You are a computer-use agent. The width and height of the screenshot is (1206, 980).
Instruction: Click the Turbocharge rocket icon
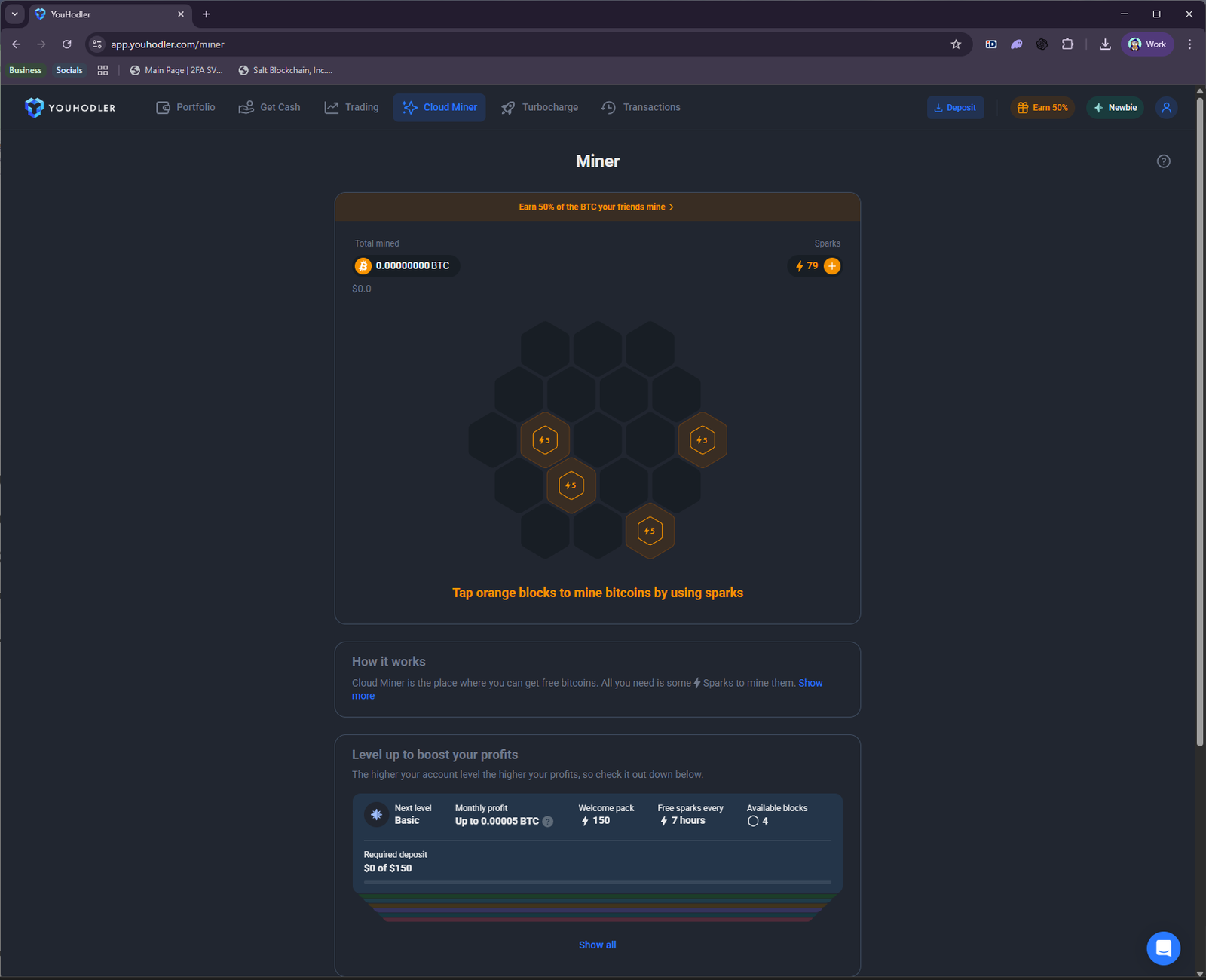click(507, 107)
